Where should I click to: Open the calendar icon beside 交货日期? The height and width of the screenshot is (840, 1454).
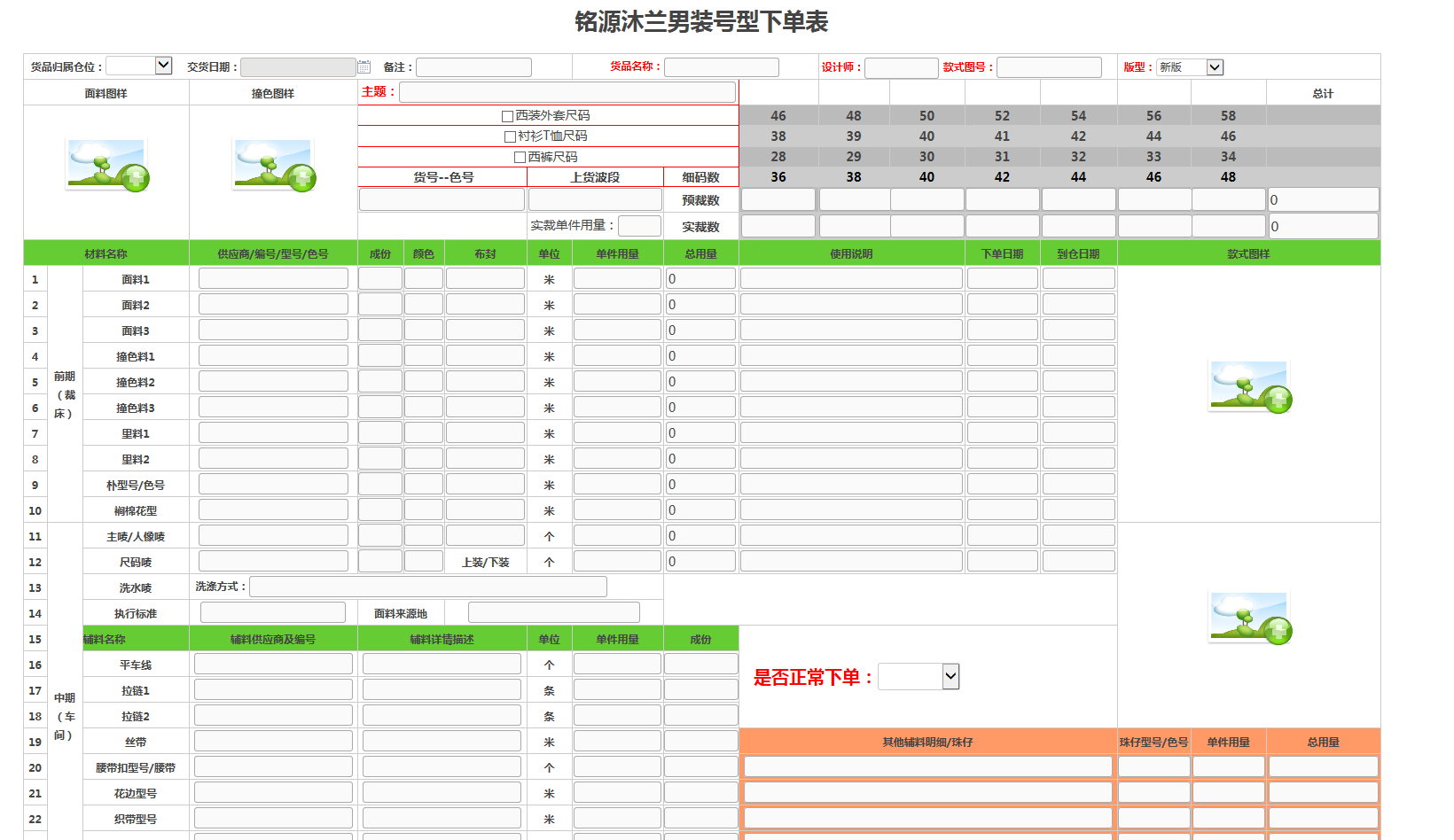pyautogui.click(x=364, y=66)
